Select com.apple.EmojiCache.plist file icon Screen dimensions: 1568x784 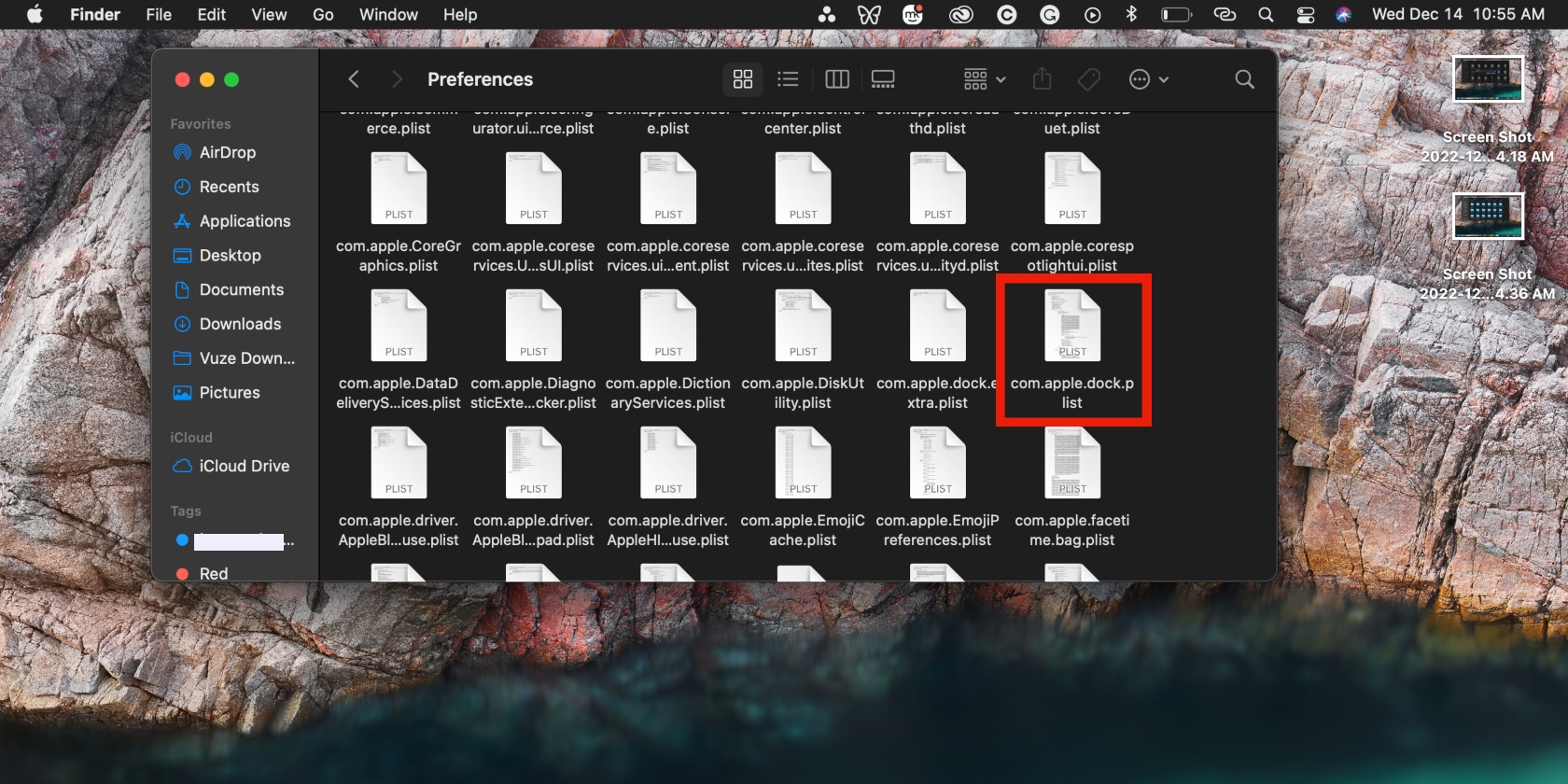point(804,462)
